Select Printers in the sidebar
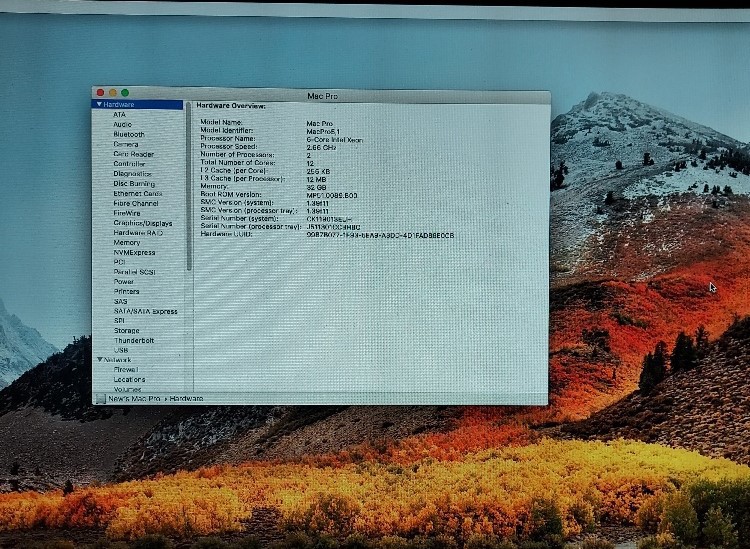Screen dimensions: 750x549 pyautogui.click(x=127, y=291)
